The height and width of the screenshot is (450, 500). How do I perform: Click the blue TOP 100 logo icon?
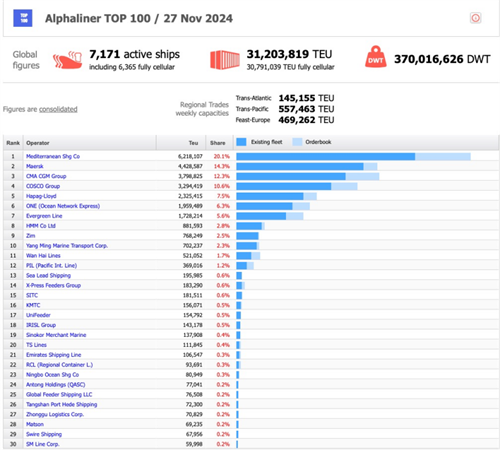pyautogui.click(x=23, y=18)
